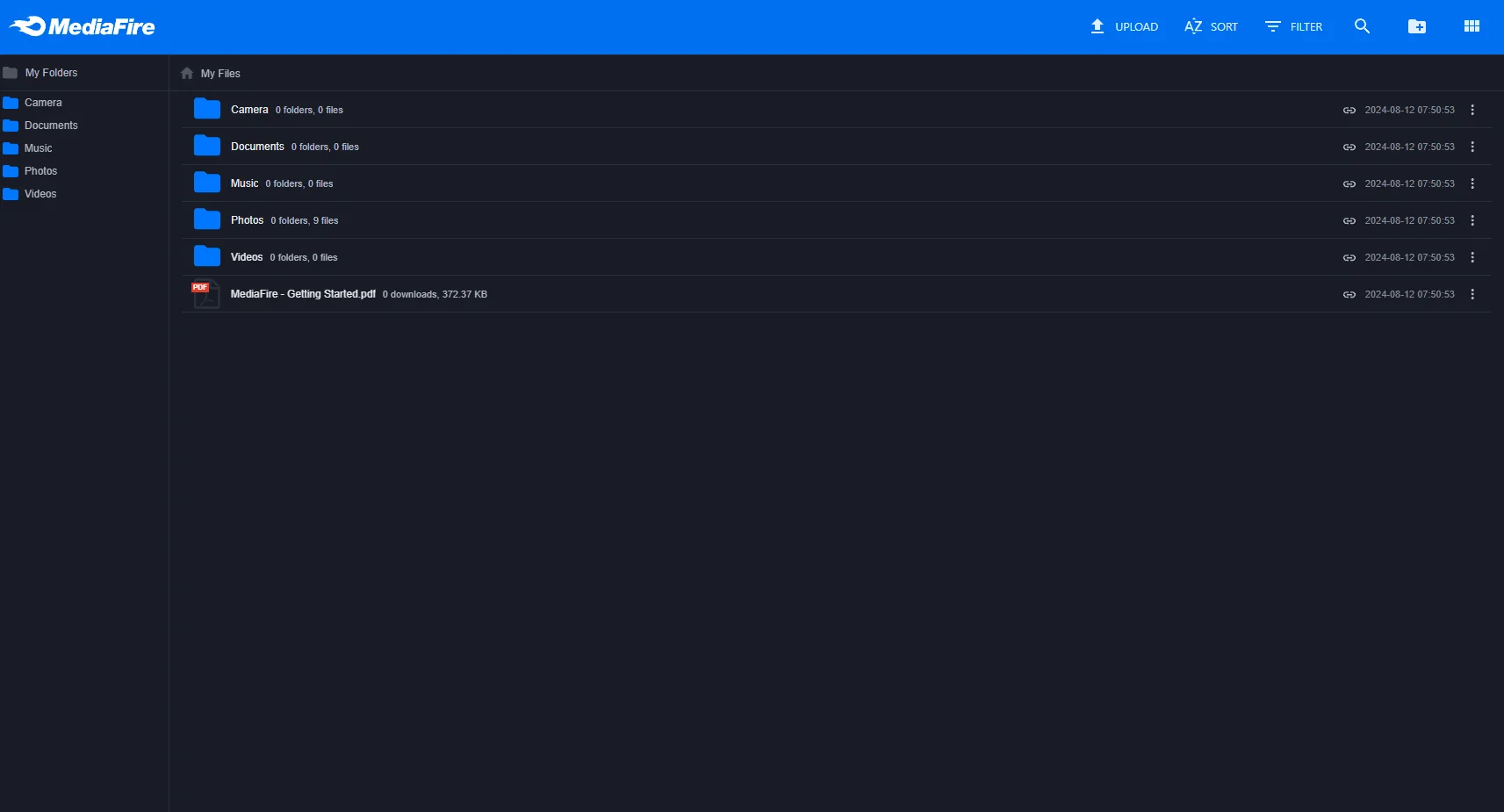Click the home icon in breadcrumb

point(187,73)
